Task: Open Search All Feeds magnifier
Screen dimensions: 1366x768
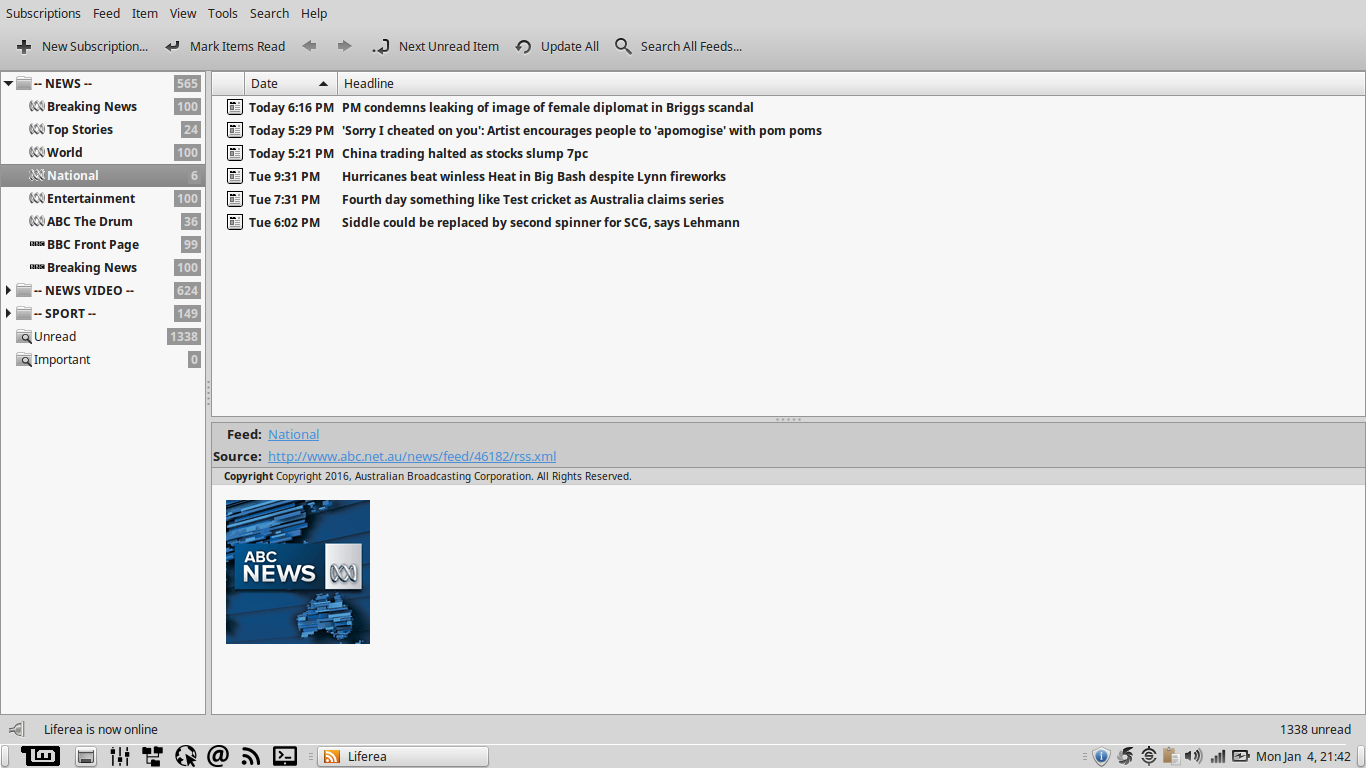Action: [623, 46]
